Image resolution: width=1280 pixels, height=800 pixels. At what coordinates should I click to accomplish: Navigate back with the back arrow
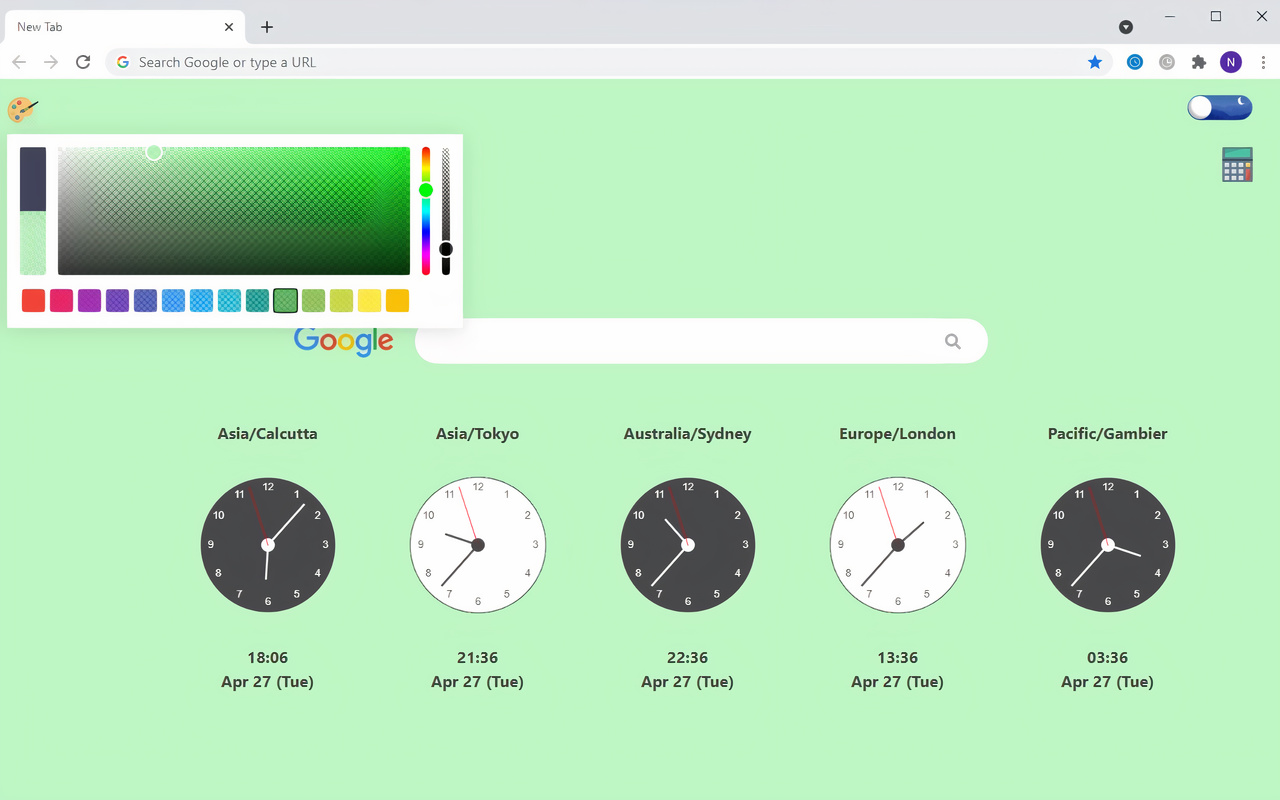[18, 61]
